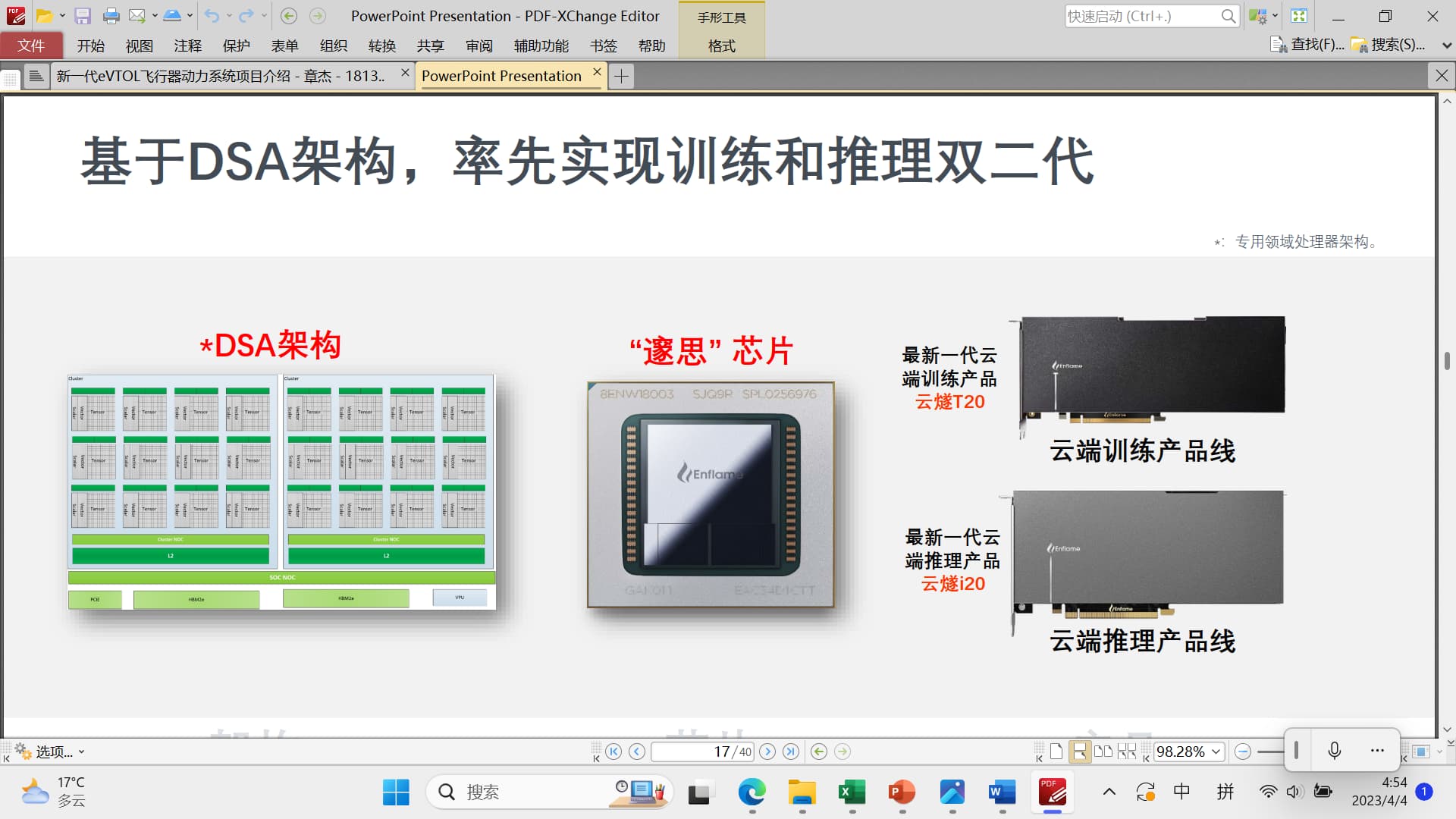The height and width of the screenshot is (819, 1456).
Task: Open the document tab list icon
Action: [36, 76]
